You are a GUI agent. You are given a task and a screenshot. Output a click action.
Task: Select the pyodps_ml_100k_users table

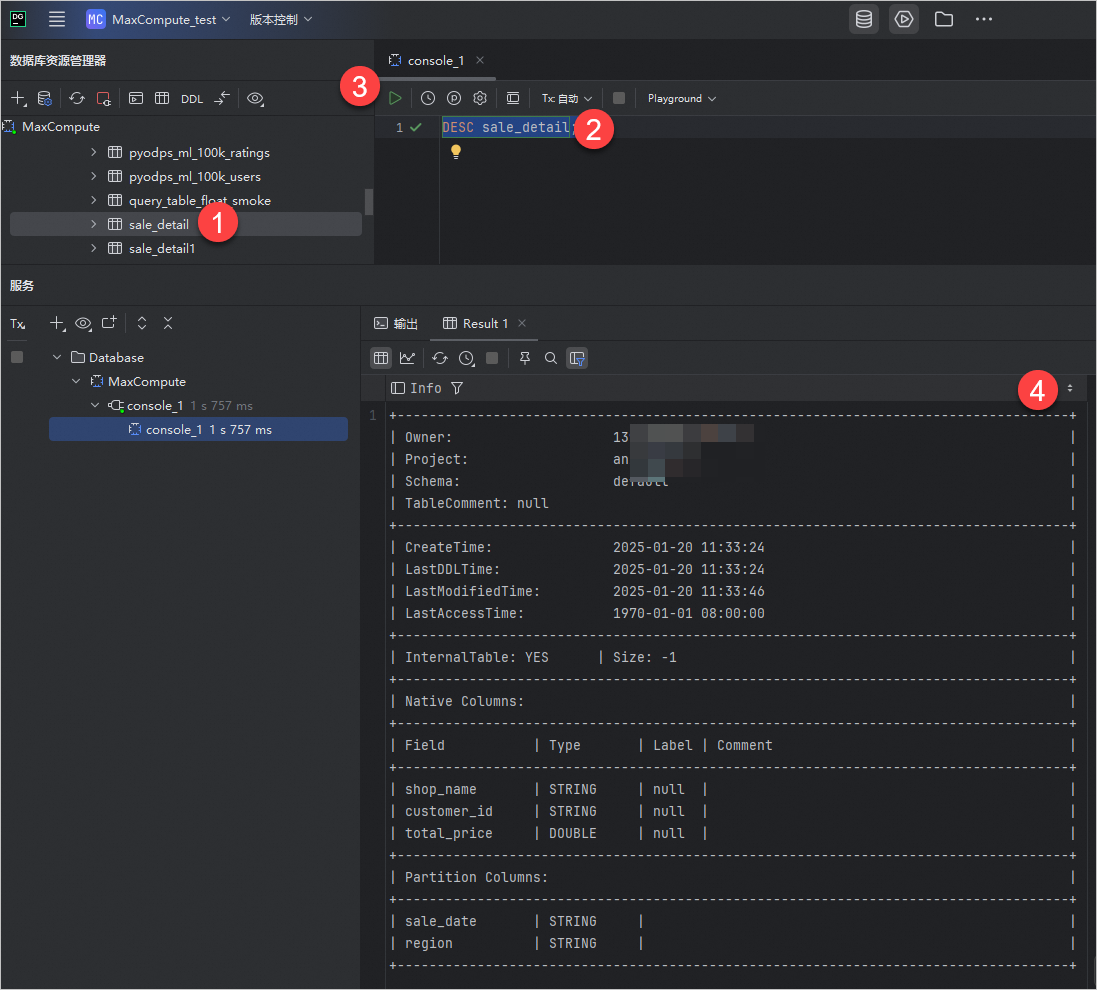194,177
